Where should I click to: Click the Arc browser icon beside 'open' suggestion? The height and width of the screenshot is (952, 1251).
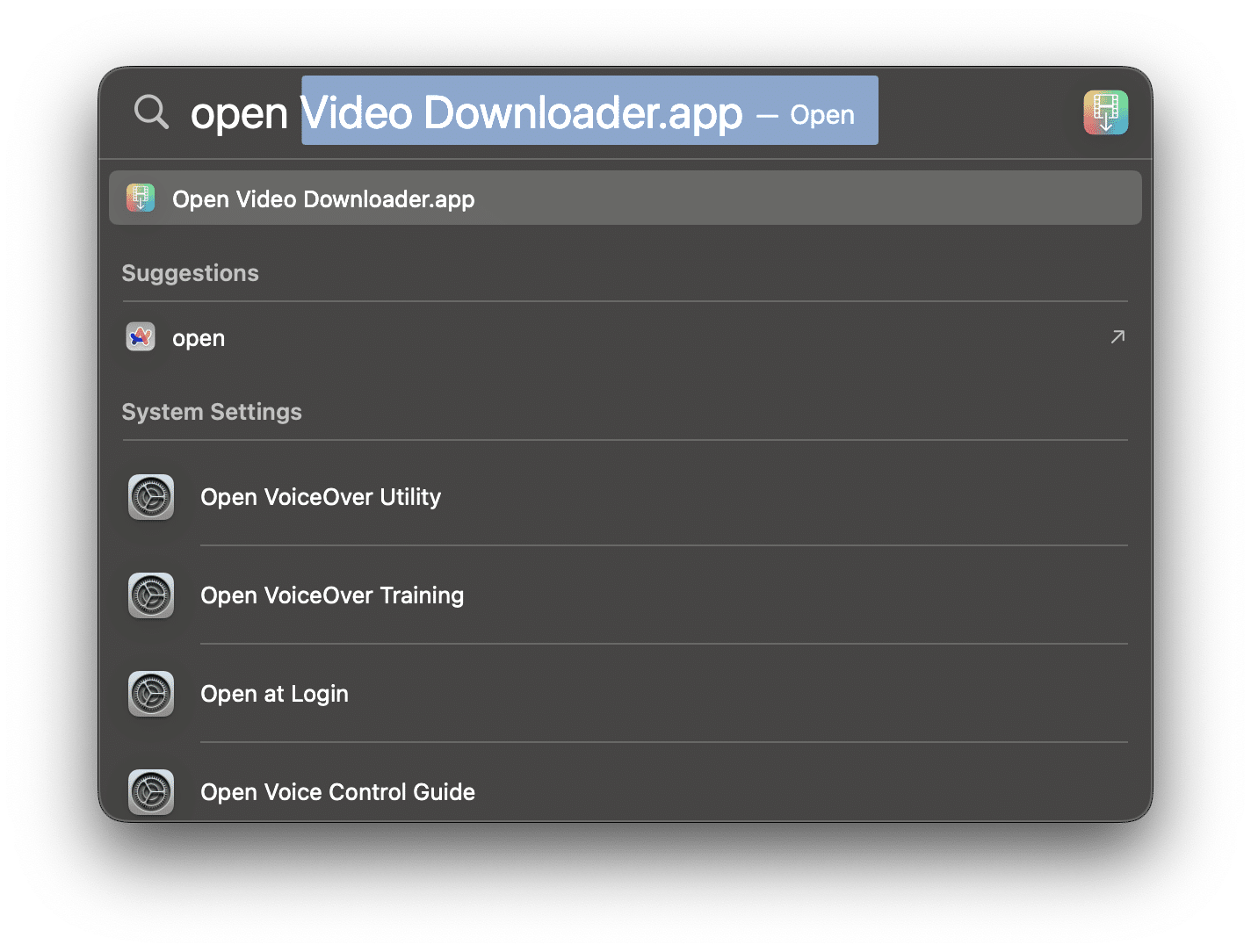tap(141, 337)
